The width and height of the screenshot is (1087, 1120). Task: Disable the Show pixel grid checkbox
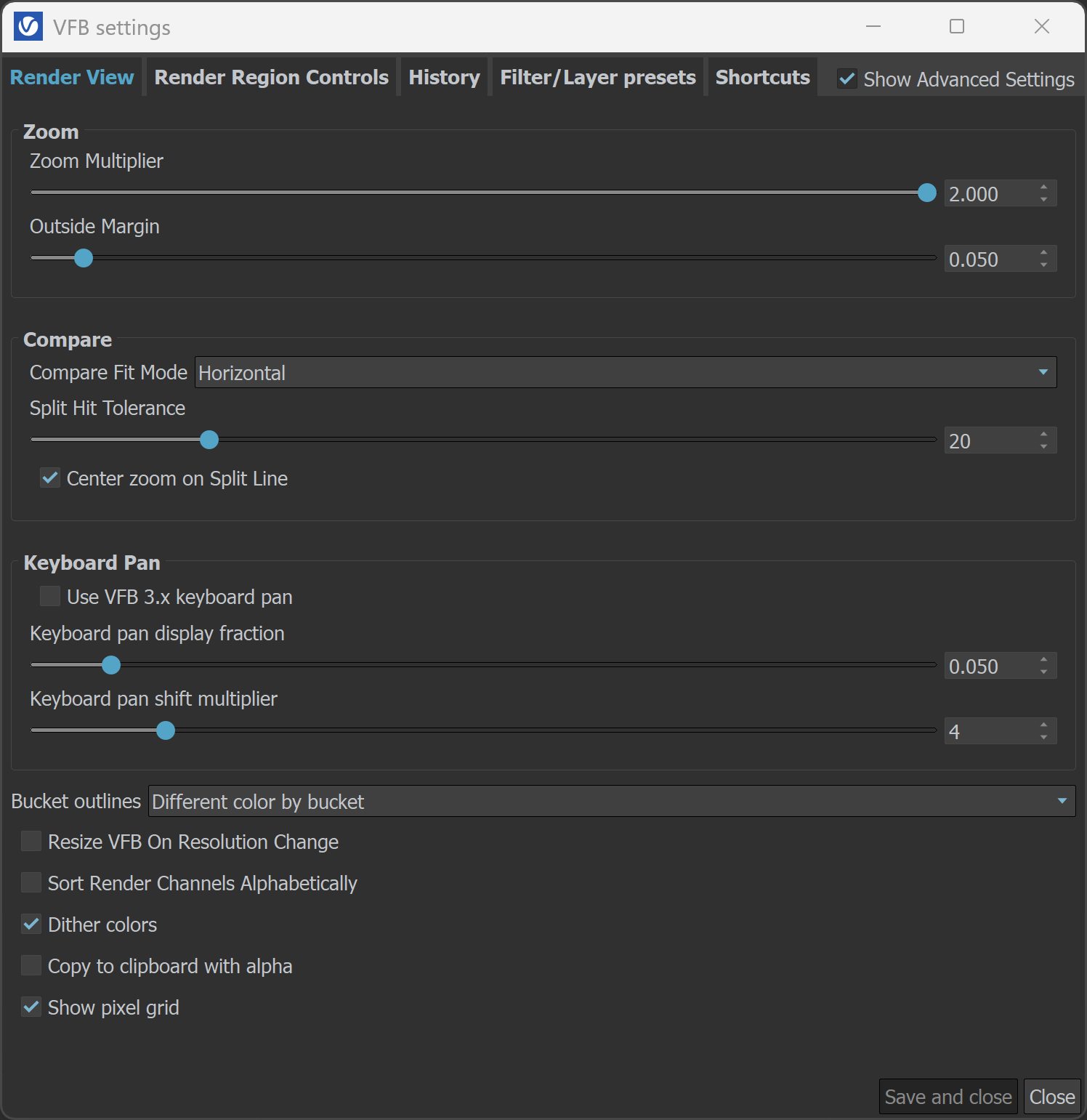click(31, 1007)
